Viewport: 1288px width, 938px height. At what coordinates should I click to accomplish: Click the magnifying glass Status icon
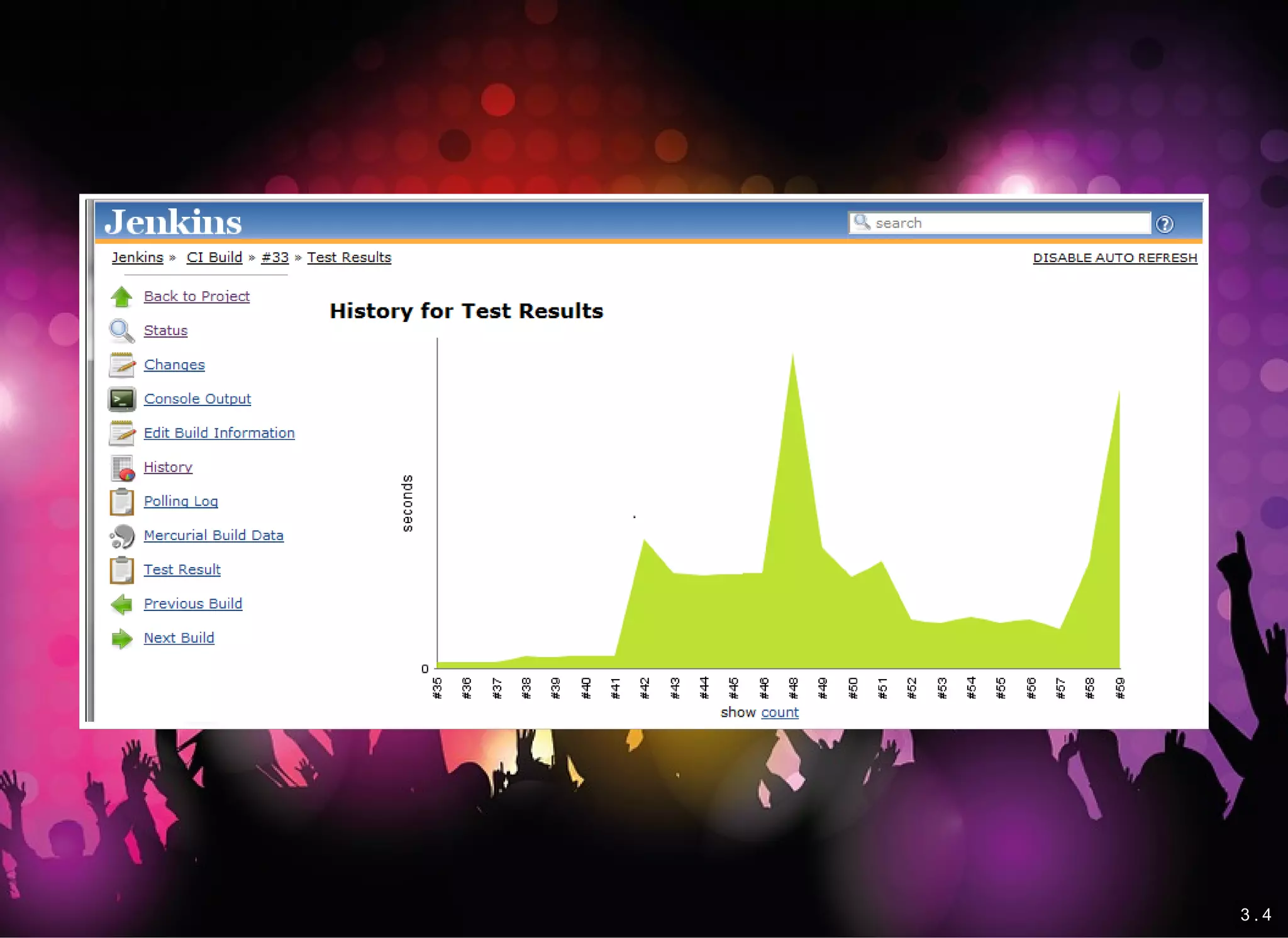tap(121, 331)
